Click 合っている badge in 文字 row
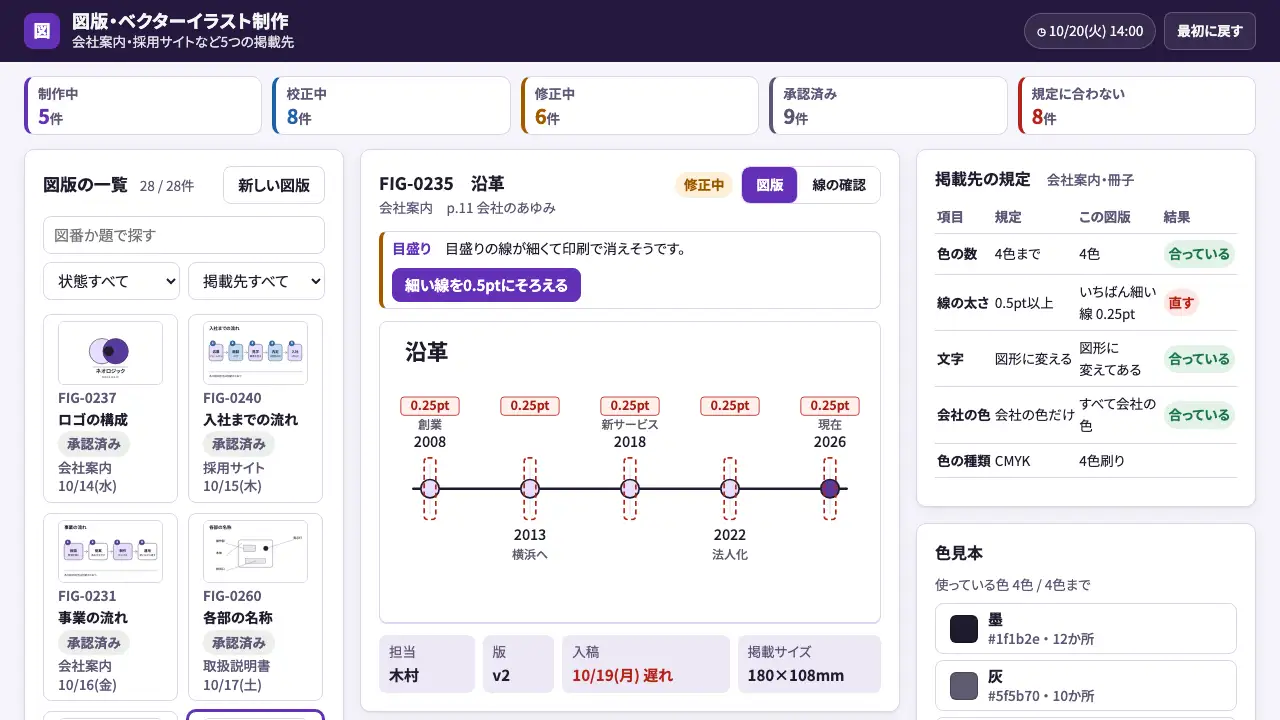Screen dimensions: 1280x720 coord(1199,358)
